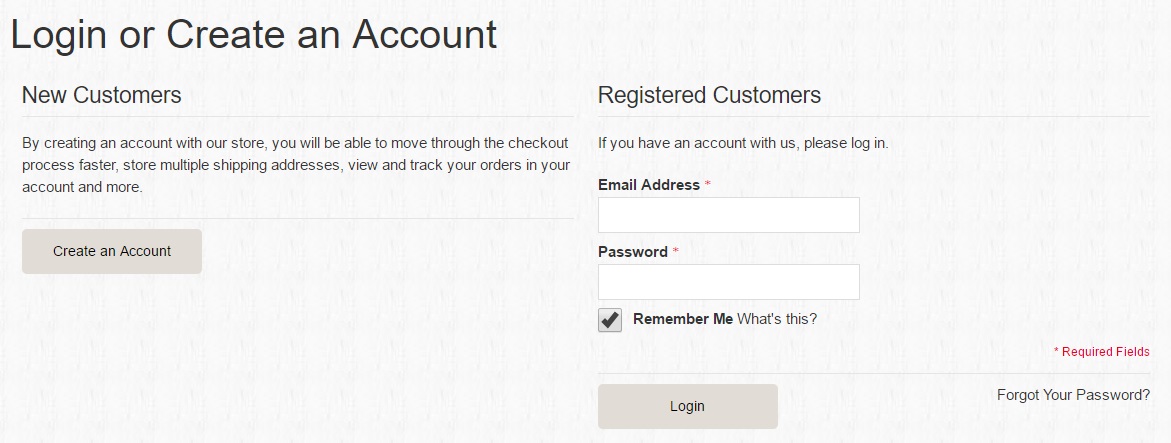This screenshot has width=1171, height=443.
Task: Open the Forgot Your Password? link
Action: [x=1073, y=394]
